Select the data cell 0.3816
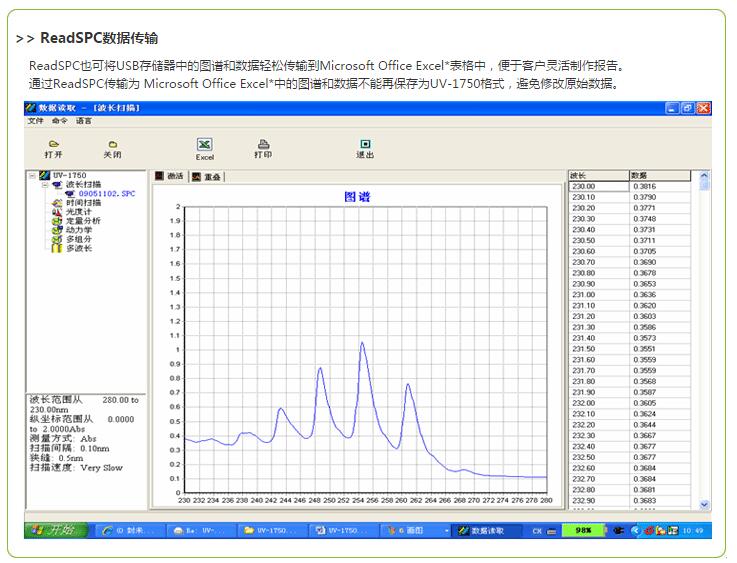 coord(659,187)
